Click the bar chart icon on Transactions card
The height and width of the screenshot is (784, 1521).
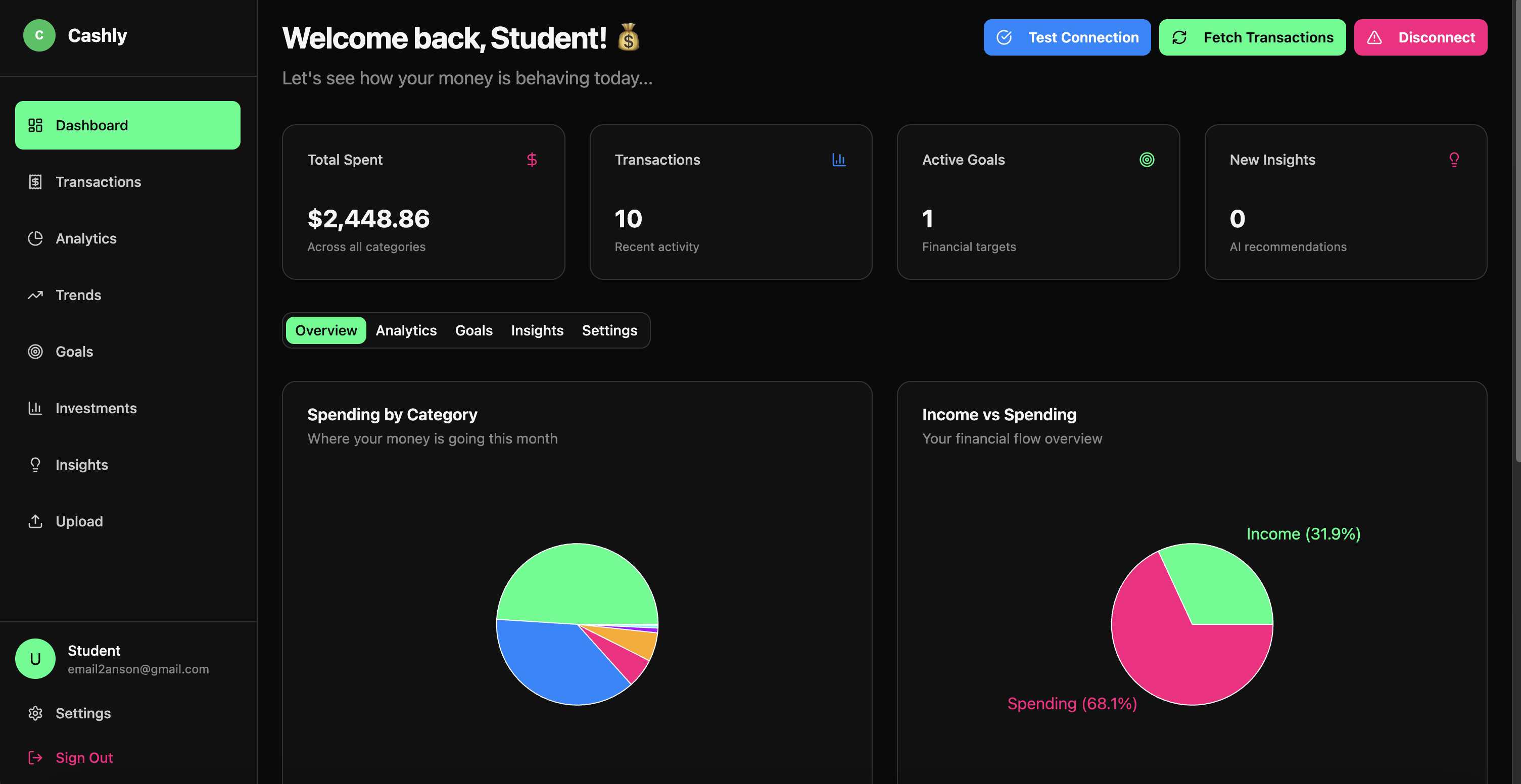pos(838,160)
